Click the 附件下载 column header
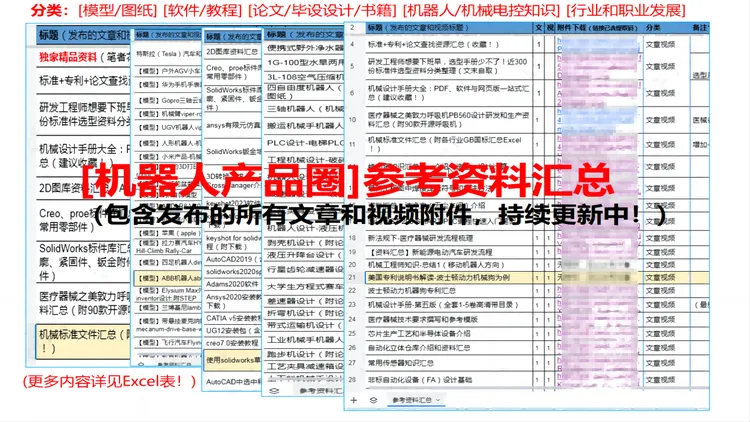 click(608, 28)
